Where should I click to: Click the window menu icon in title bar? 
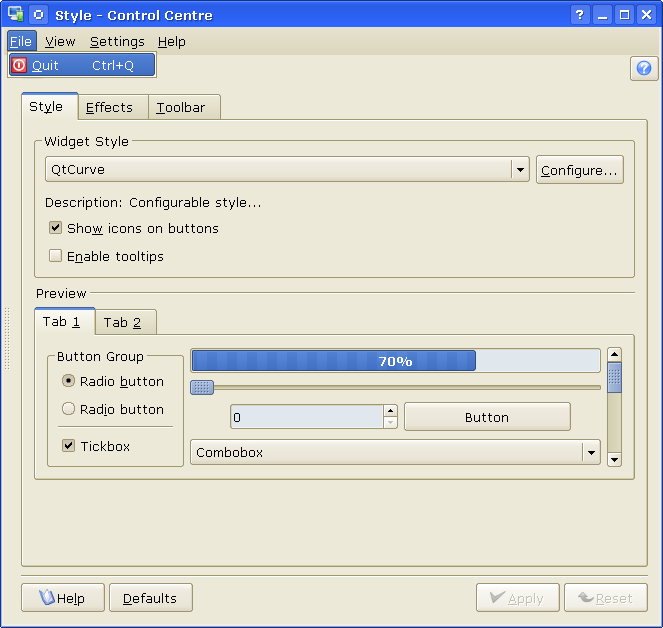click(16, 14)
